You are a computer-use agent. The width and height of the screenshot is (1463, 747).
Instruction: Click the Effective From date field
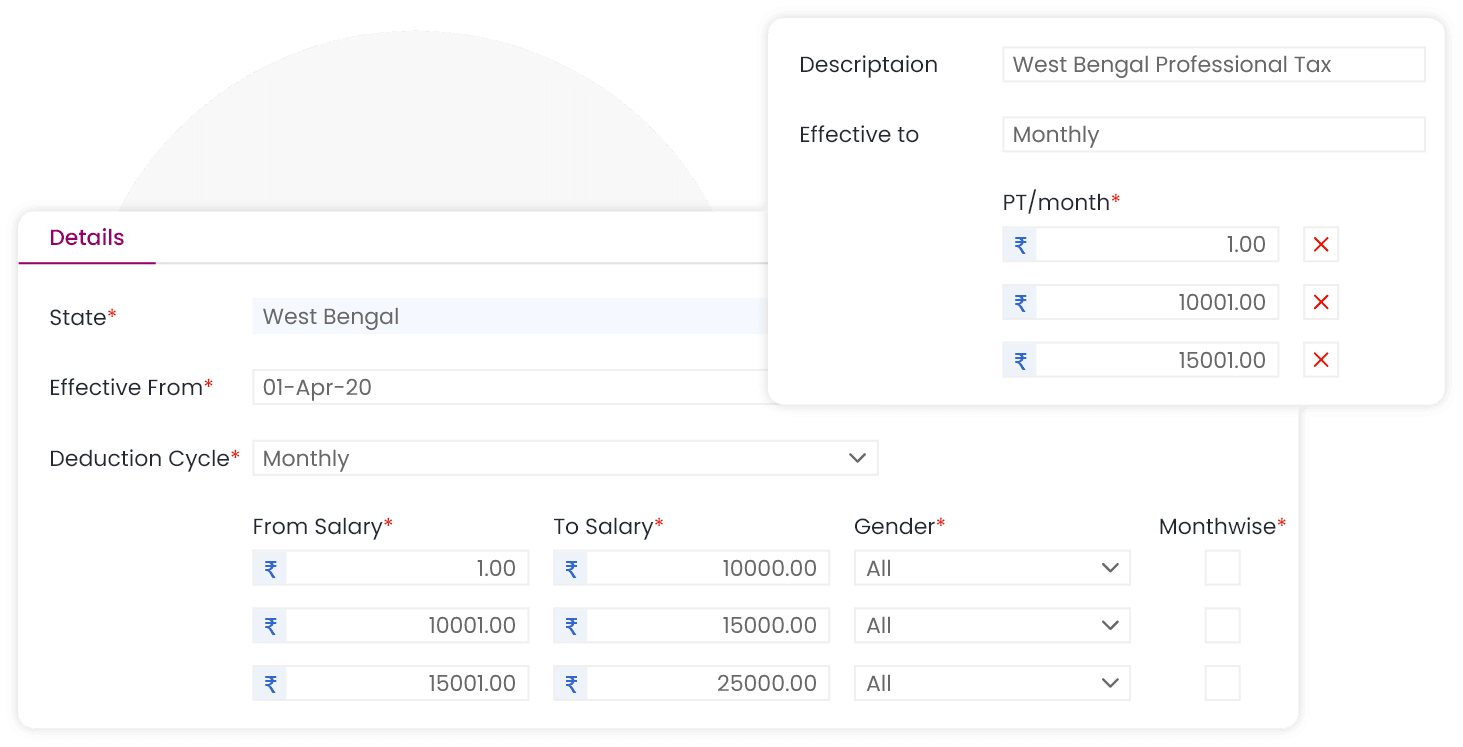510,388
